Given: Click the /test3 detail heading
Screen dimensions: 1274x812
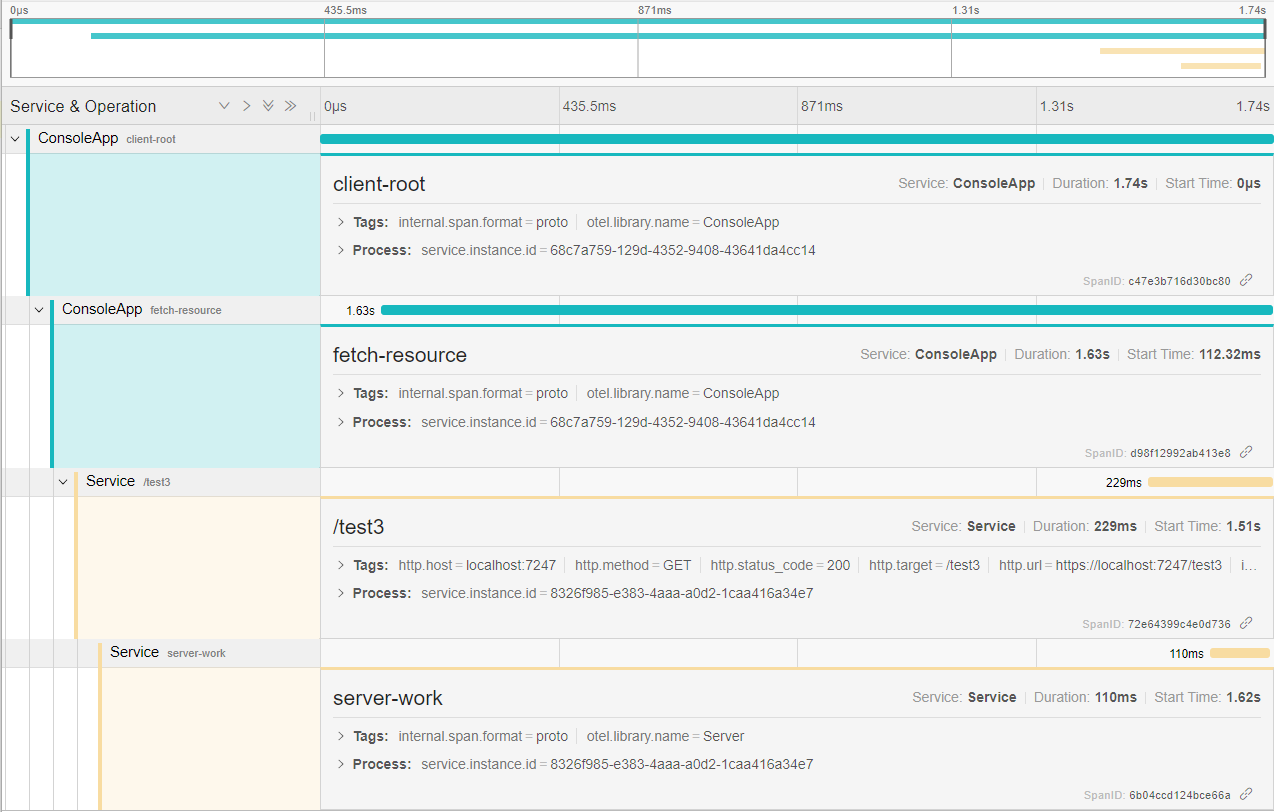Looking at the screenshot, I should 359,527.
